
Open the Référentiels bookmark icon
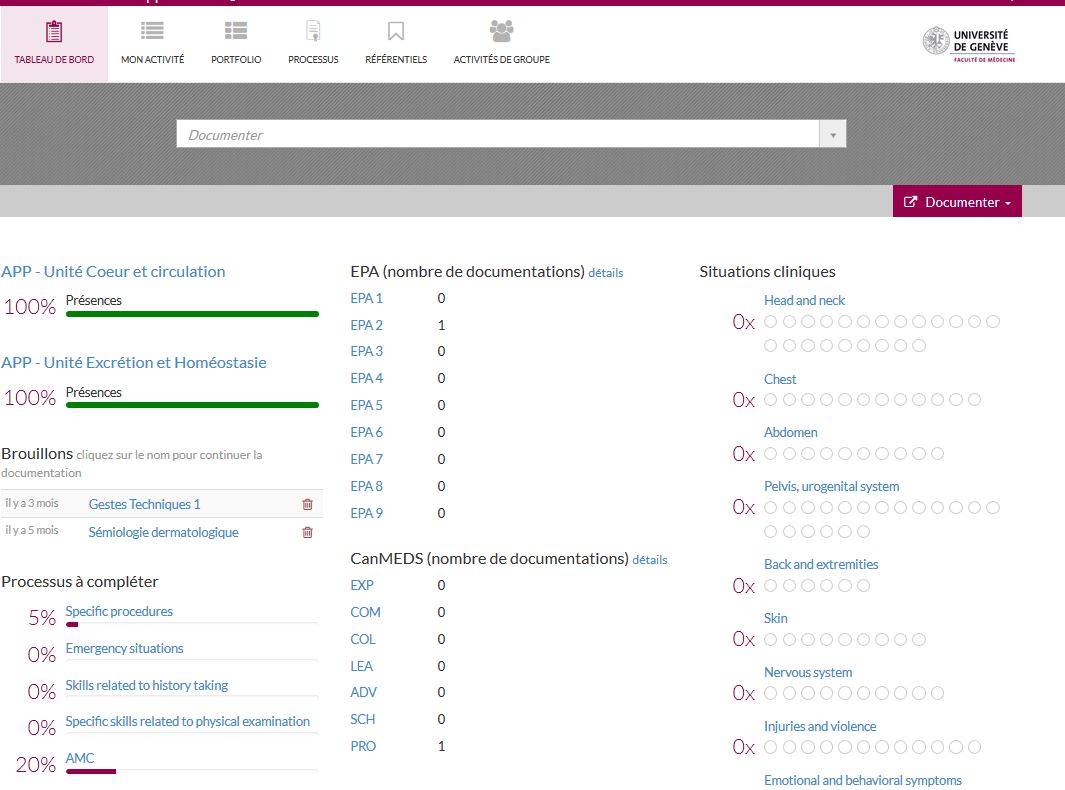[x=396, y=32]
